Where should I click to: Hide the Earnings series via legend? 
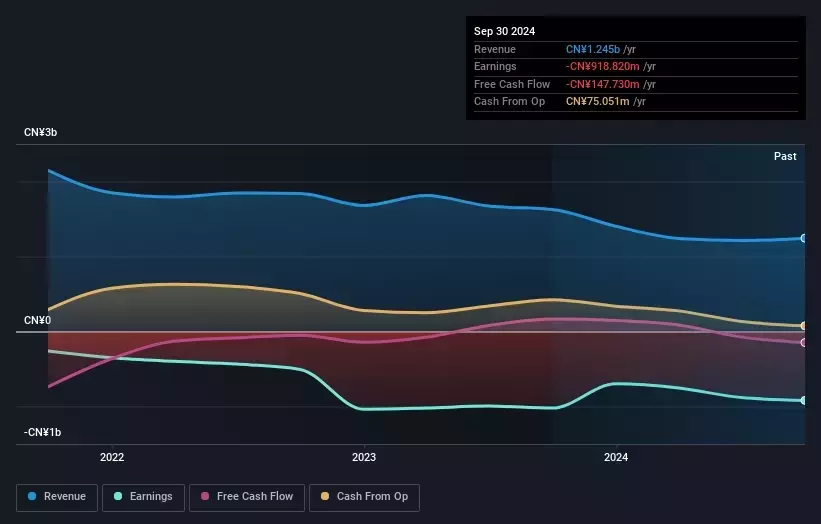[x=144, y=497]
